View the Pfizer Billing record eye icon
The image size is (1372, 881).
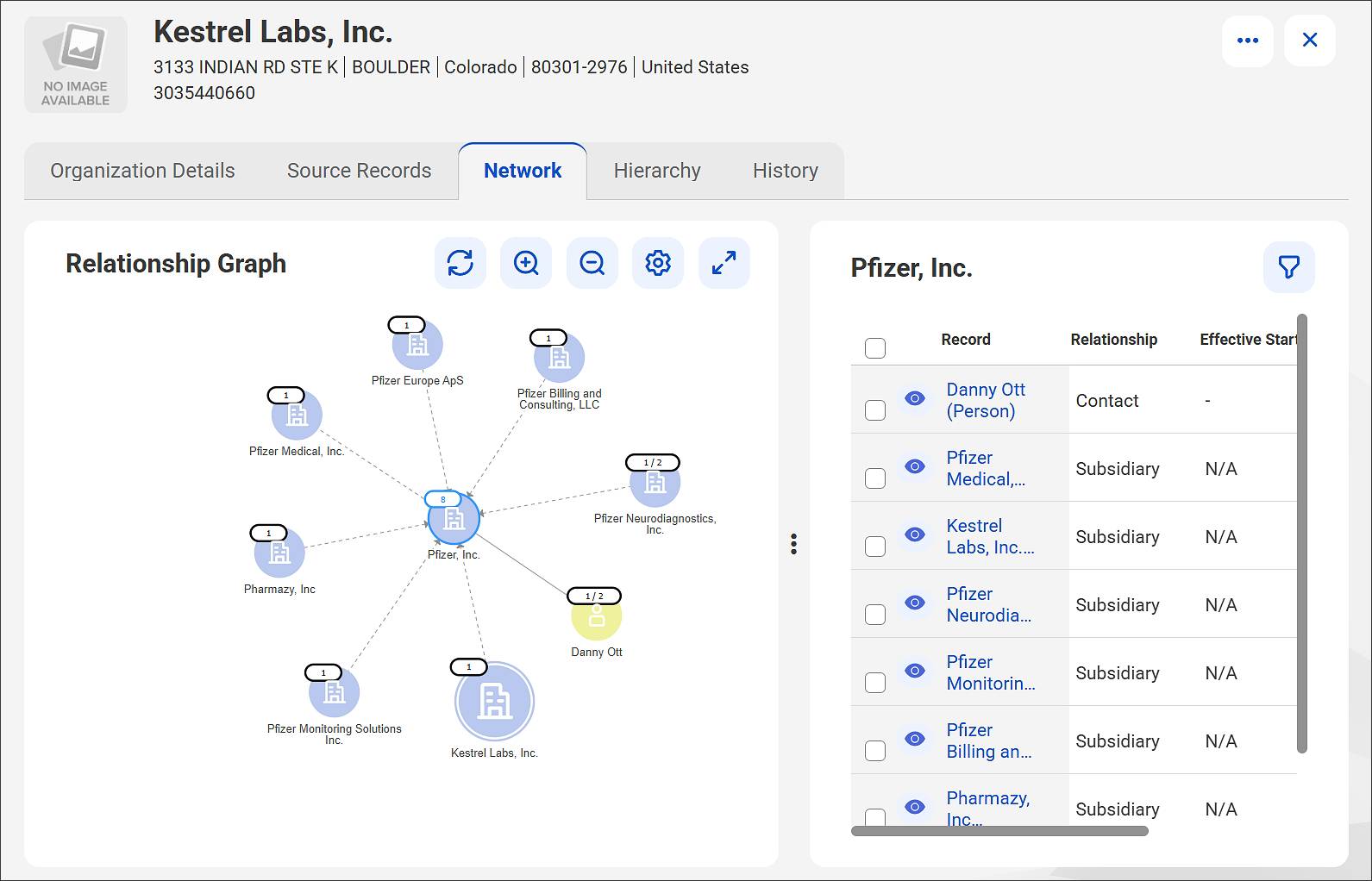(915, 739)
